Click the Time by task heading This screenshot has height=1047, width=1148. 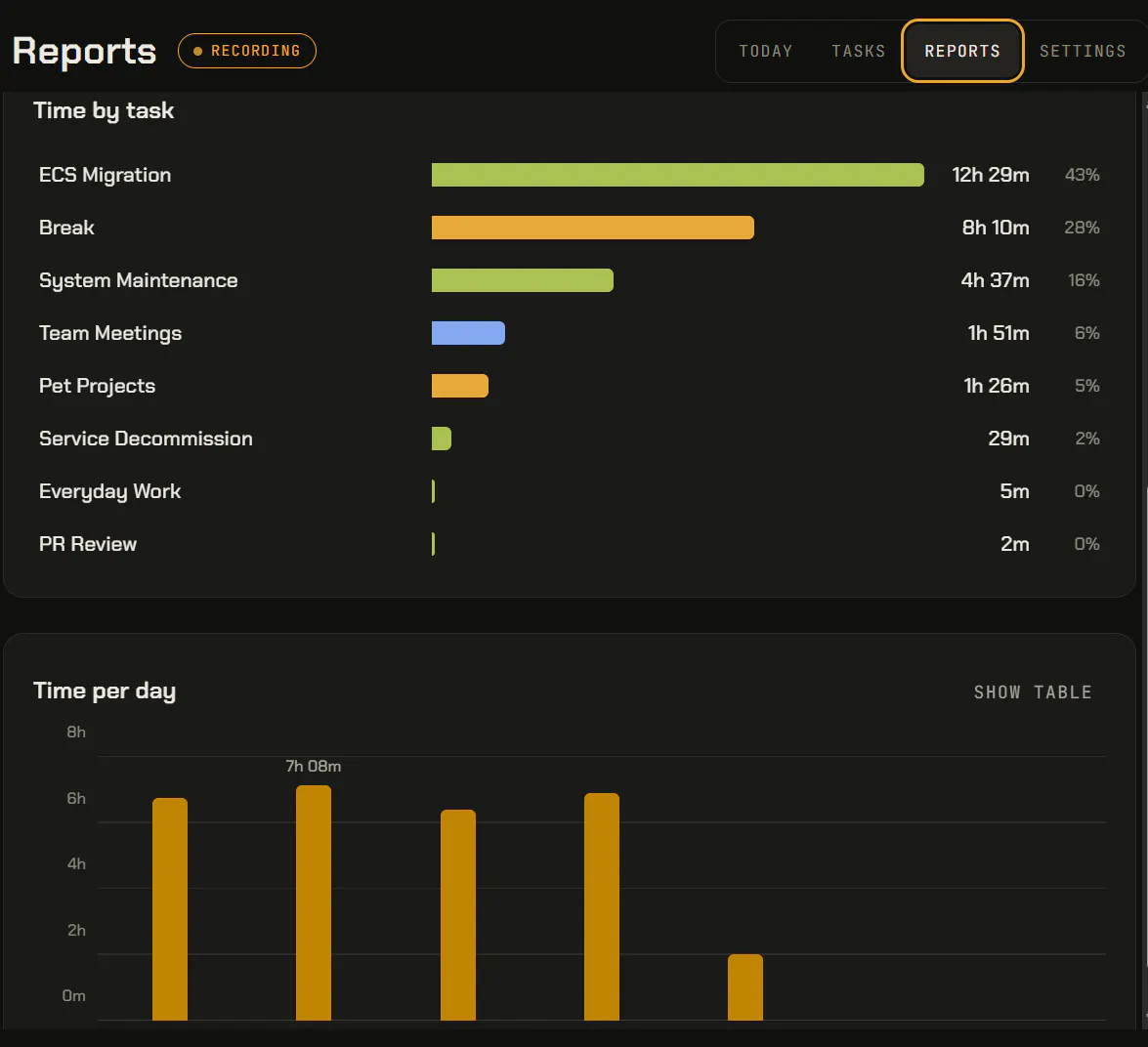(x=104, y=110)
